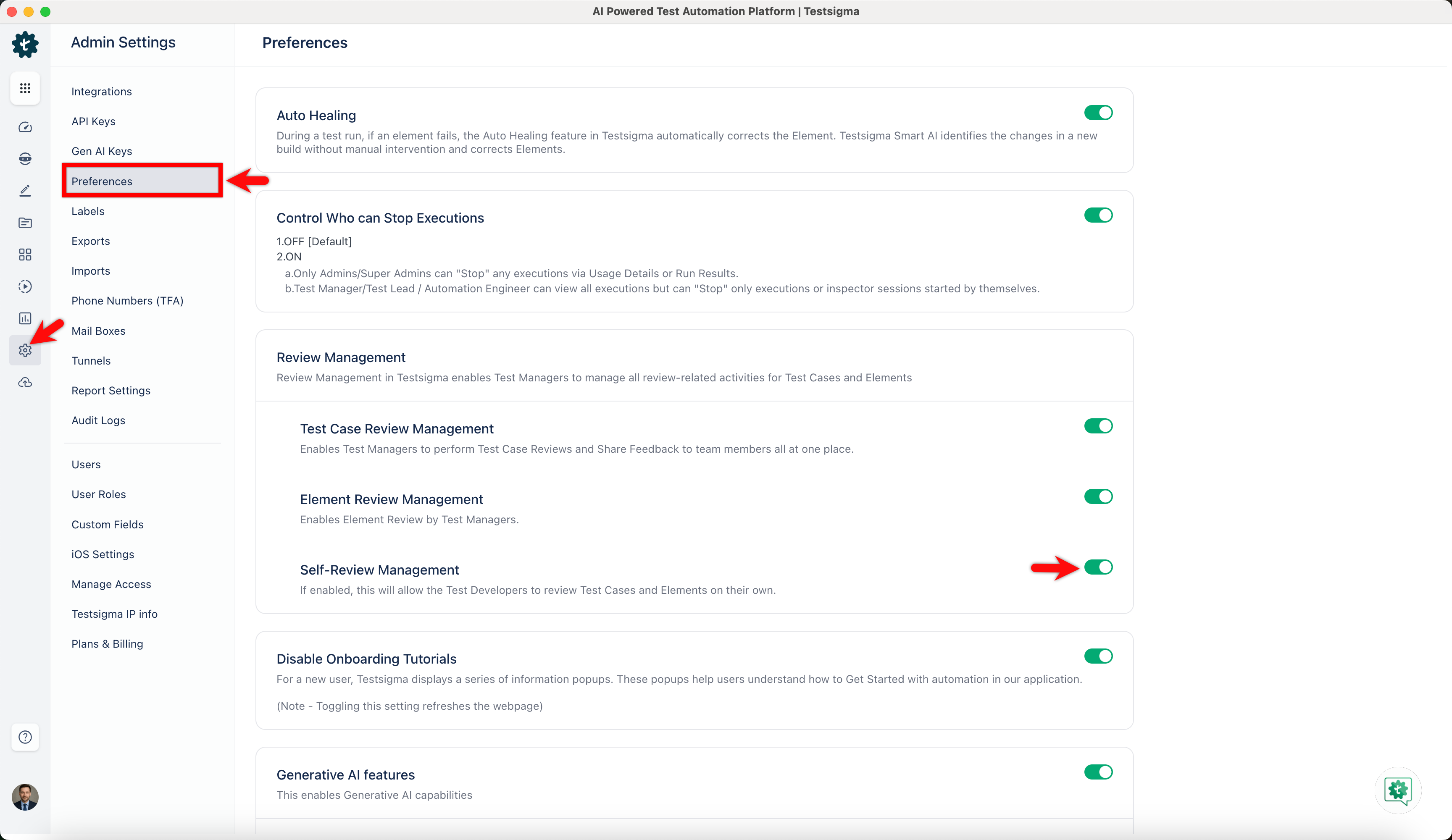Open the apps grid launcher icon
Viewport: 1452px width, 840px height.
point(25,88)
